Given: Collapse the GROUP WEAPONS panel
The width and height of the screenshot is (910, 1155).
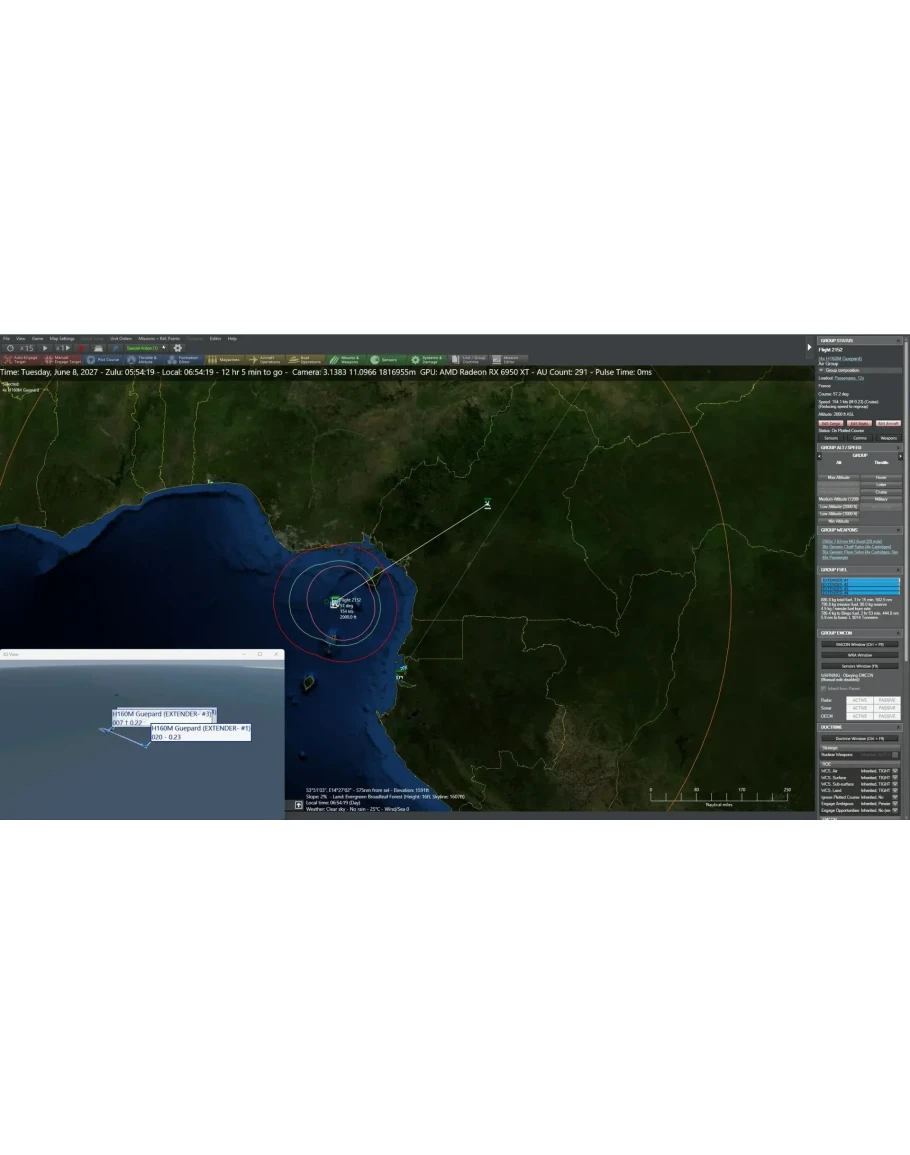Looking at the screenshot, I should [x=899, y=530].
